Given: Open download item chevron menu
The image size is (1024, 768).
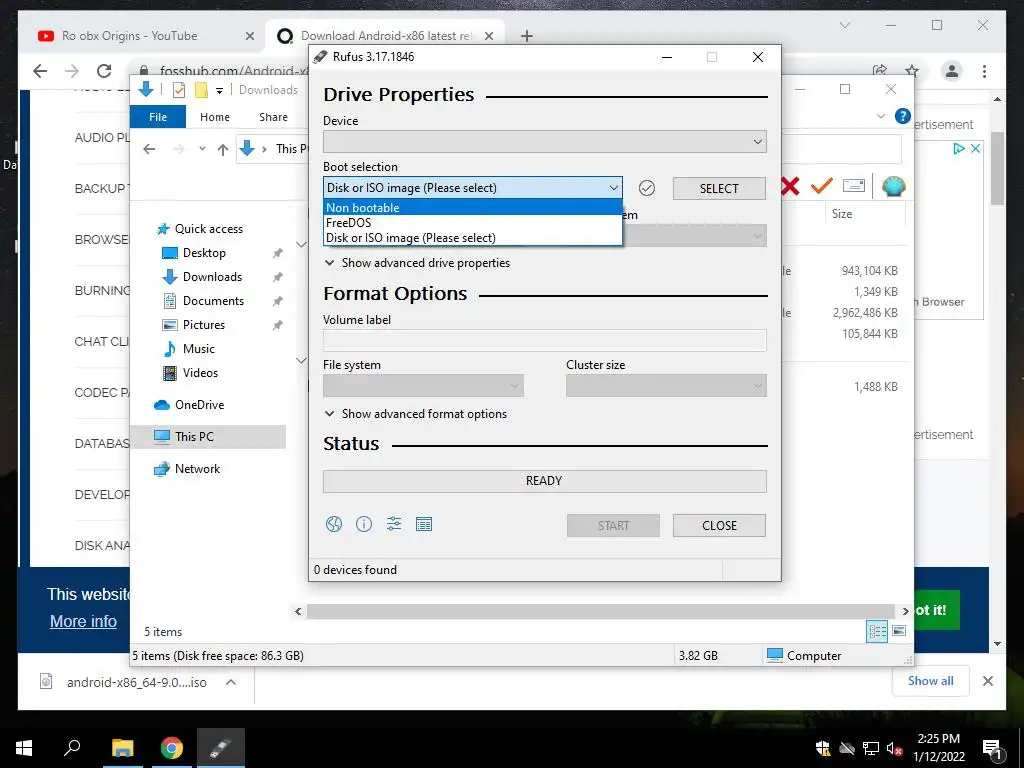Looking at the screenshot, I should click(231, 682).
